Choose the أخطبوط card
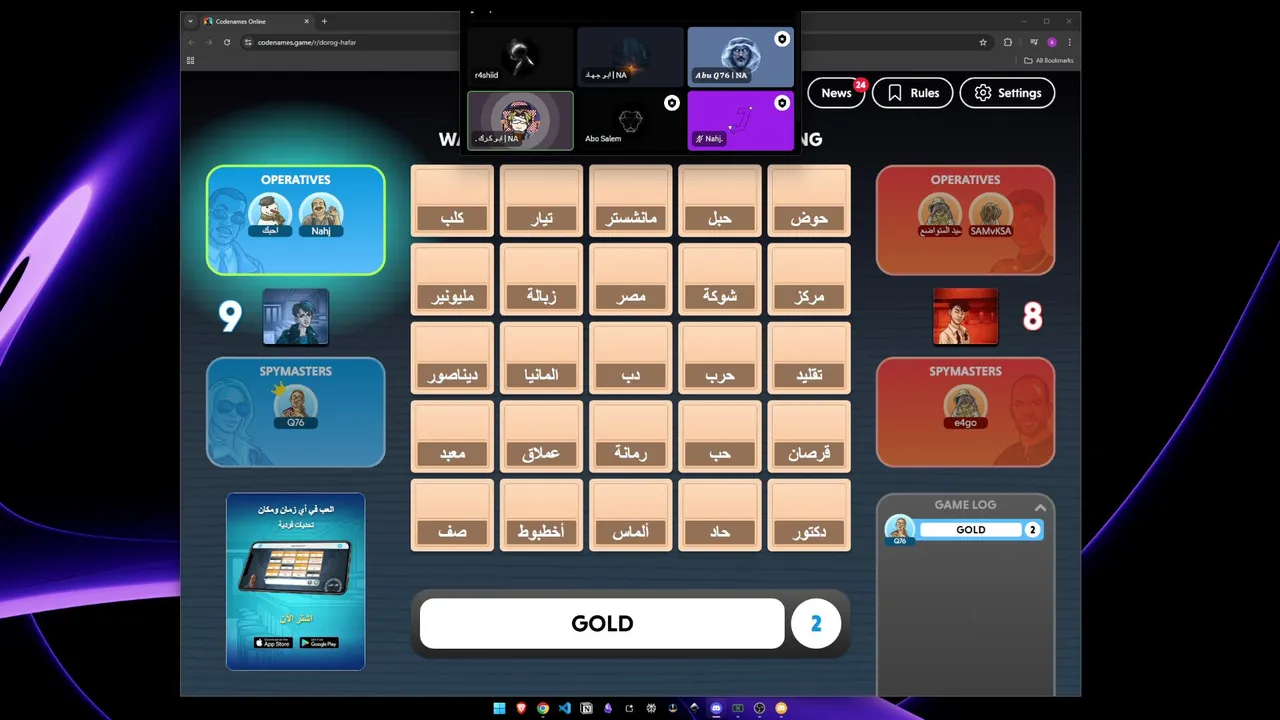 [x=542, y=515]
